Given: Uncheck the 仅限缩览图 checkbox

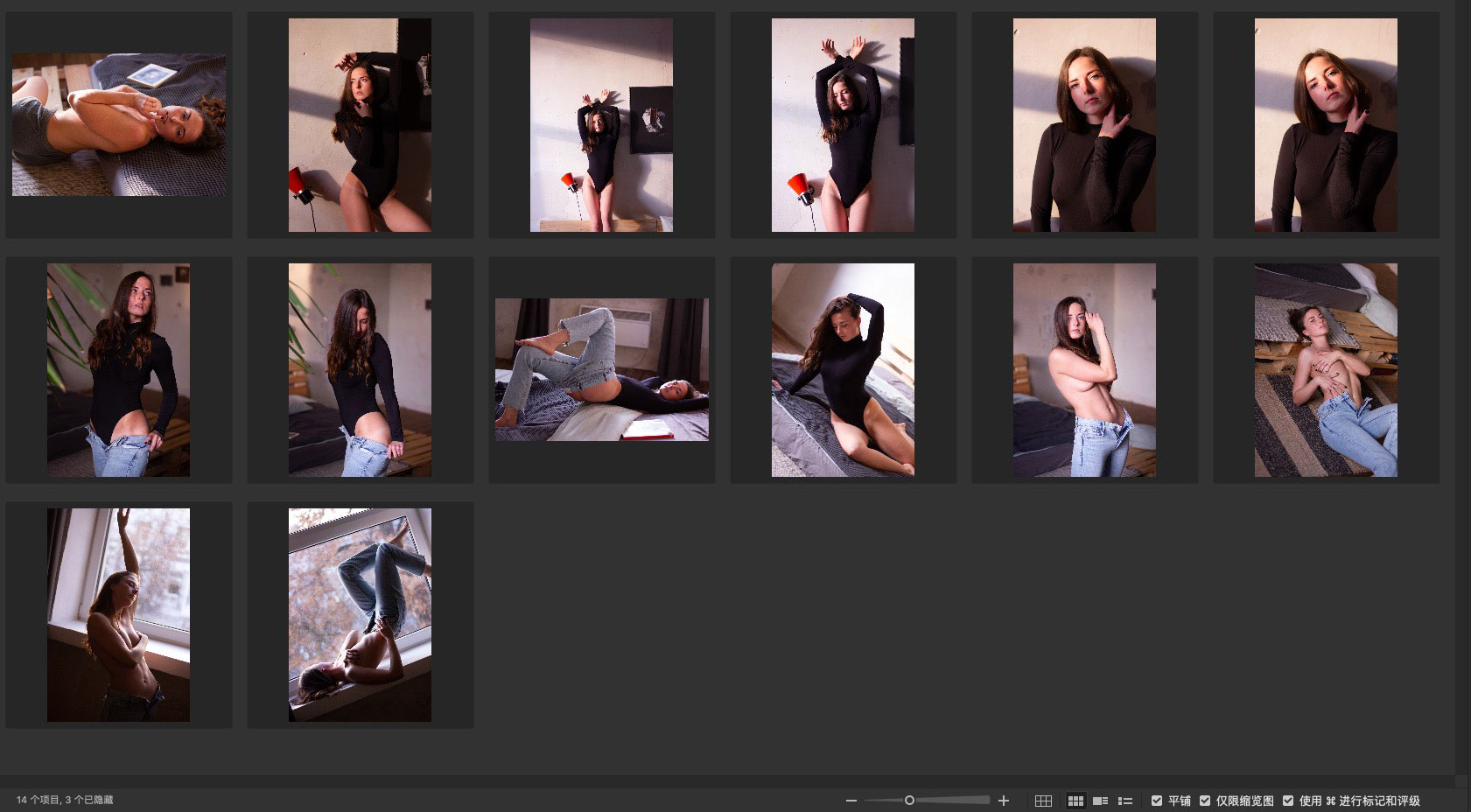Looking at the screenshot, I should [1205, 801].
